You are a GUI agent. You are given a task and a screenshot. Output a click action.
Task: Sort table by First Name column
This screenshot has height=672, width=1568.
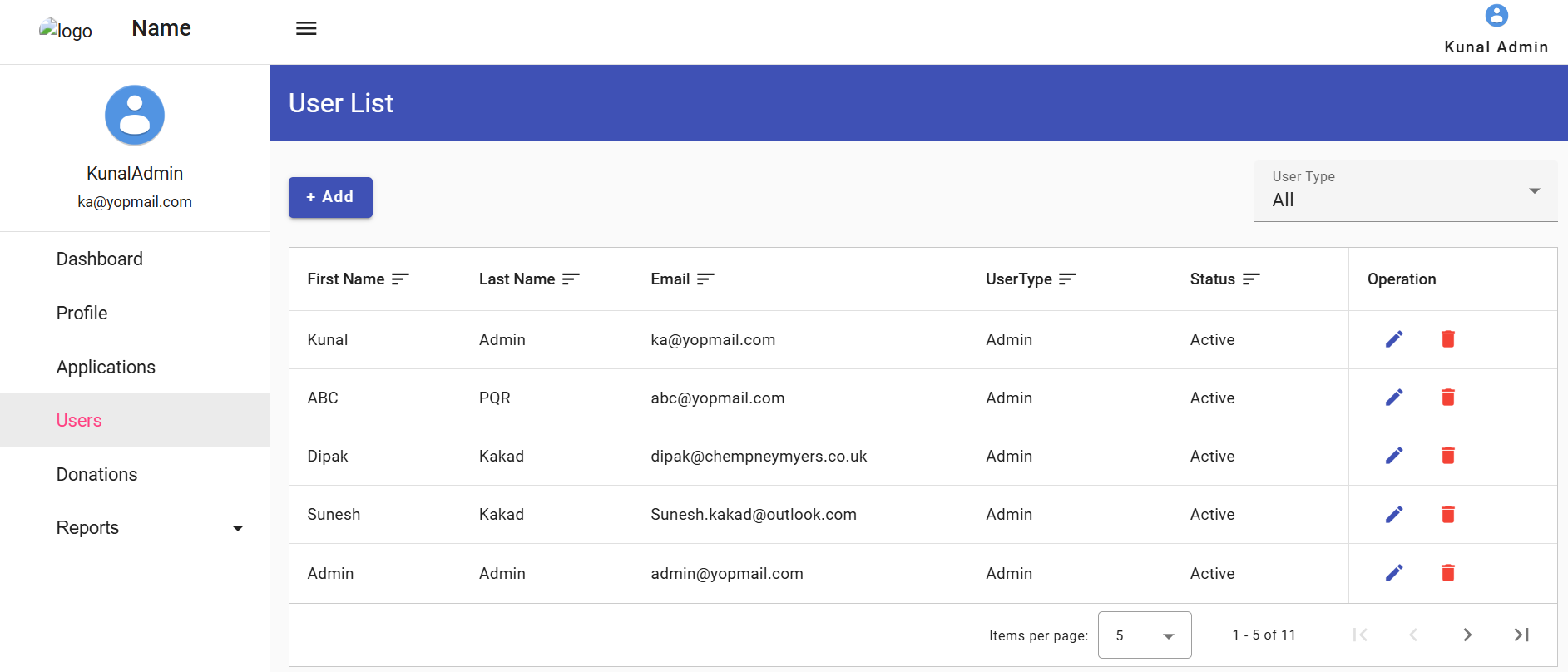pyautogui.click(x=400, y=279)
